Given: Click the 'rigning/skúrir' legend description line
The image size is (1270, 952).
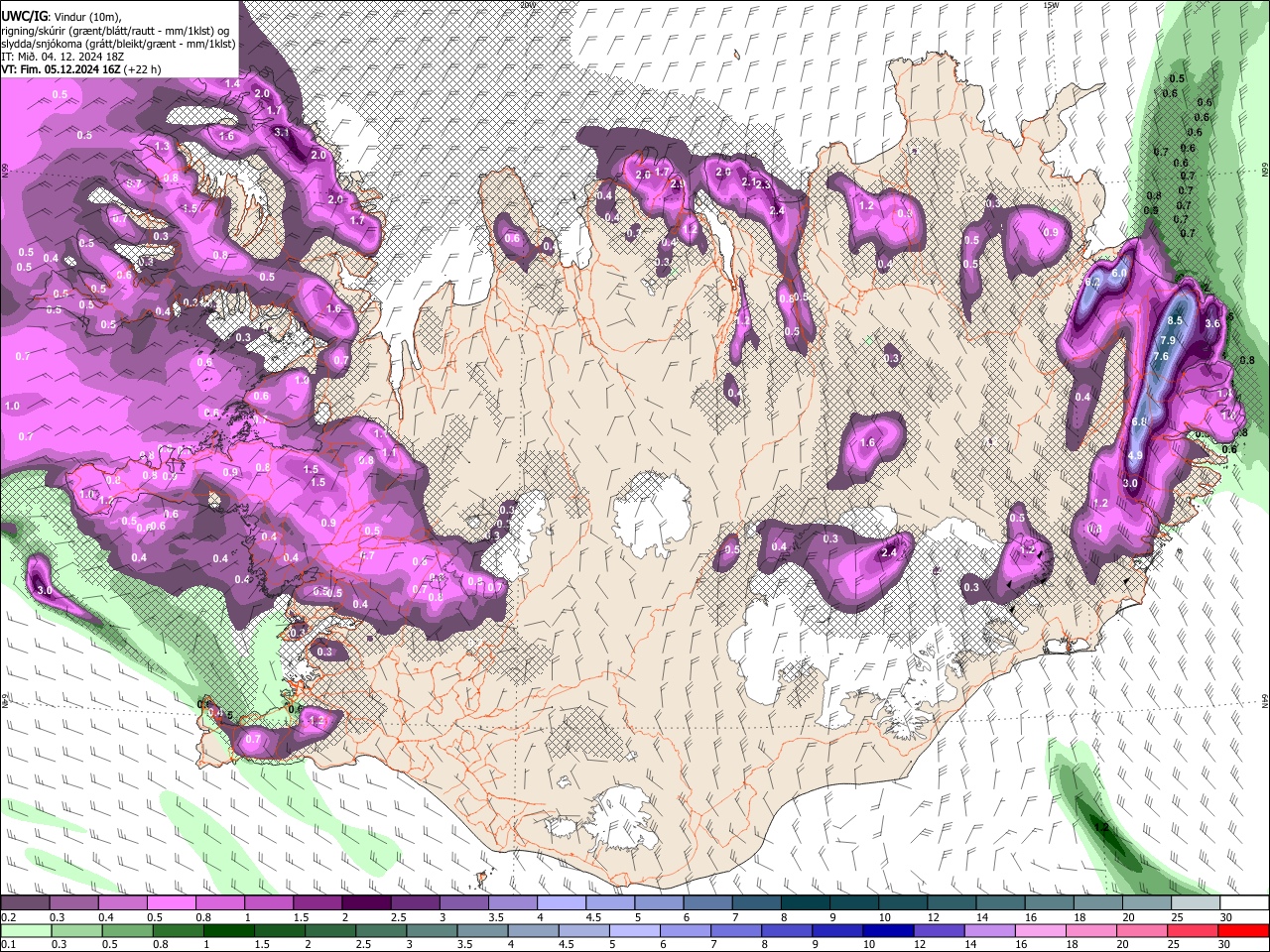Looking at the screenshot, I should pos(115,31).
